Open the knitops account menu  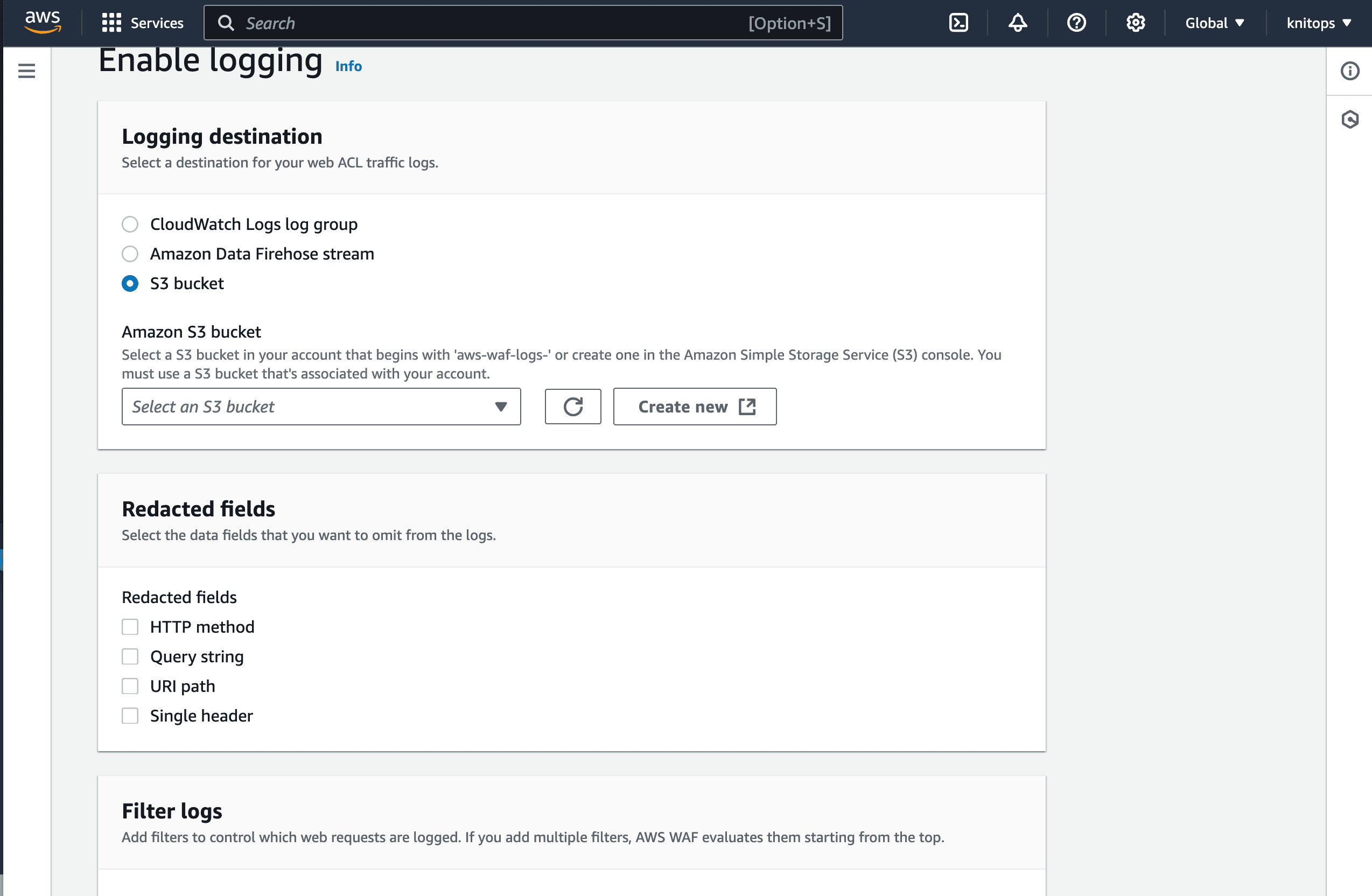click(x=1317, y=23)
